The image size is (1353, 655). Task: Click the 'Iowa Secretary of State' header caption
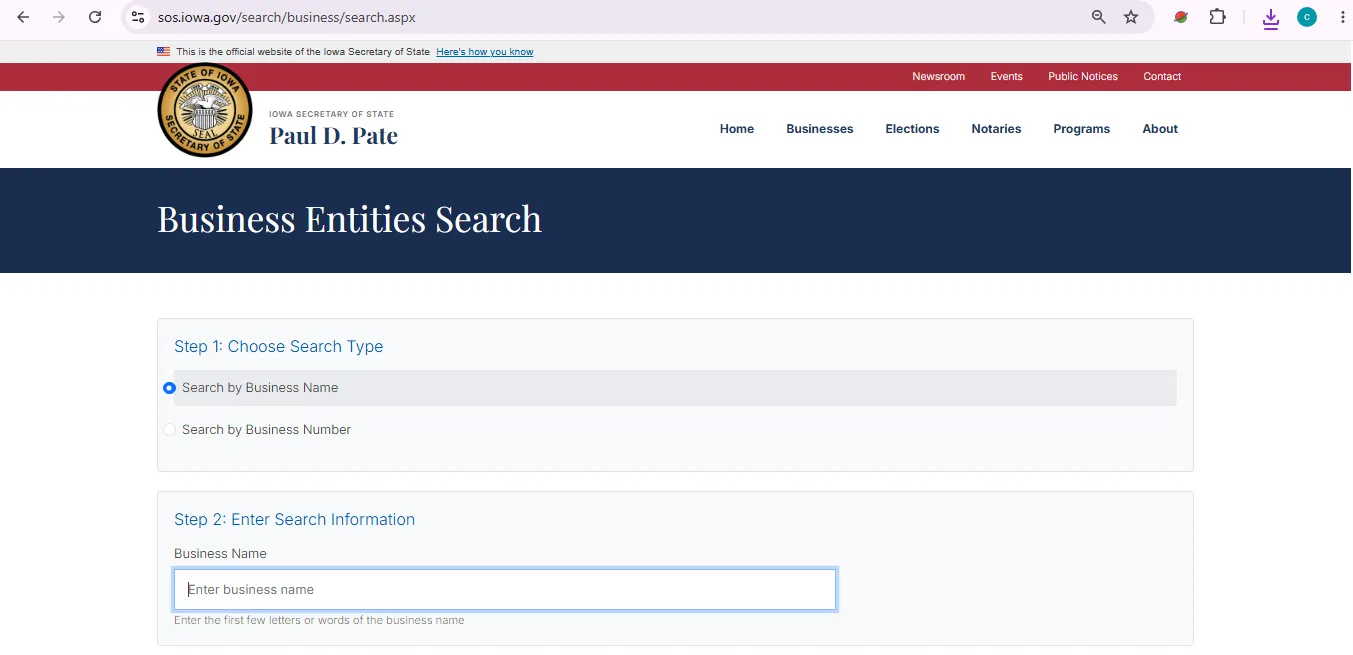click(331, 114)
